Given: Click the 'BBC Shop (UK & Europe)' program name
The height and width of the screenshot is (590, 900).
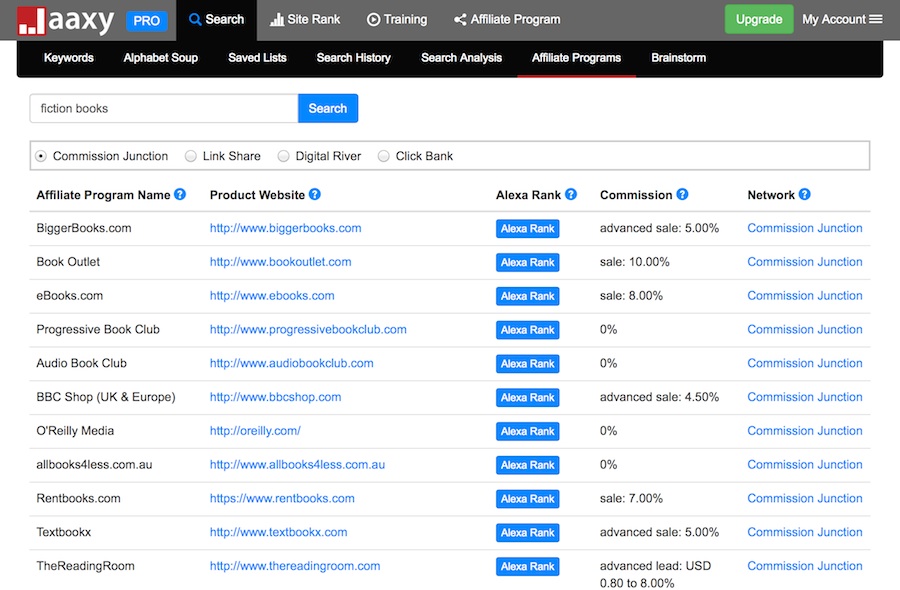Looking at the screenshot, I should tap(106, 398).
